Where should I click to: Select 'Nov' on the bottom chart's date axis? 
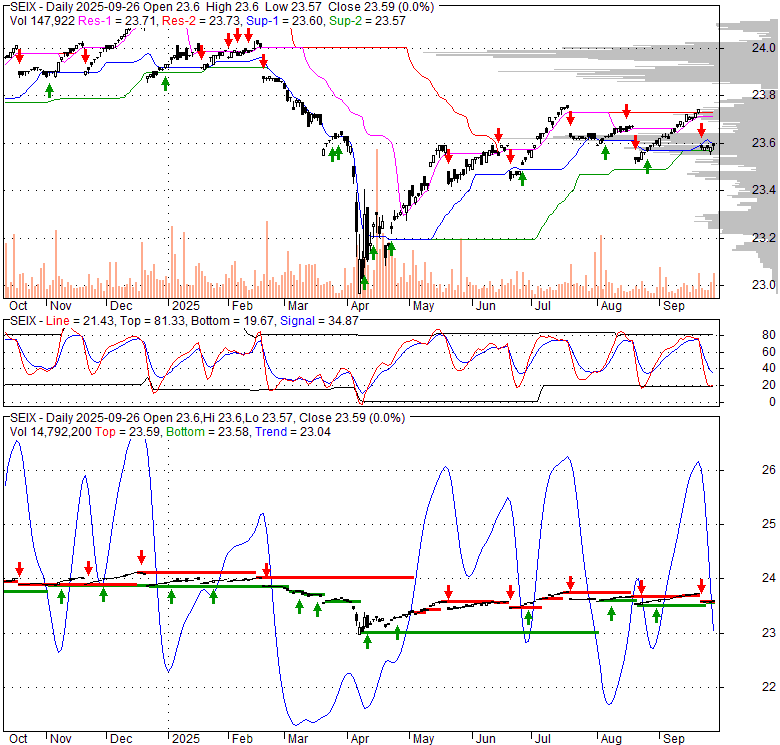(61, 739)
